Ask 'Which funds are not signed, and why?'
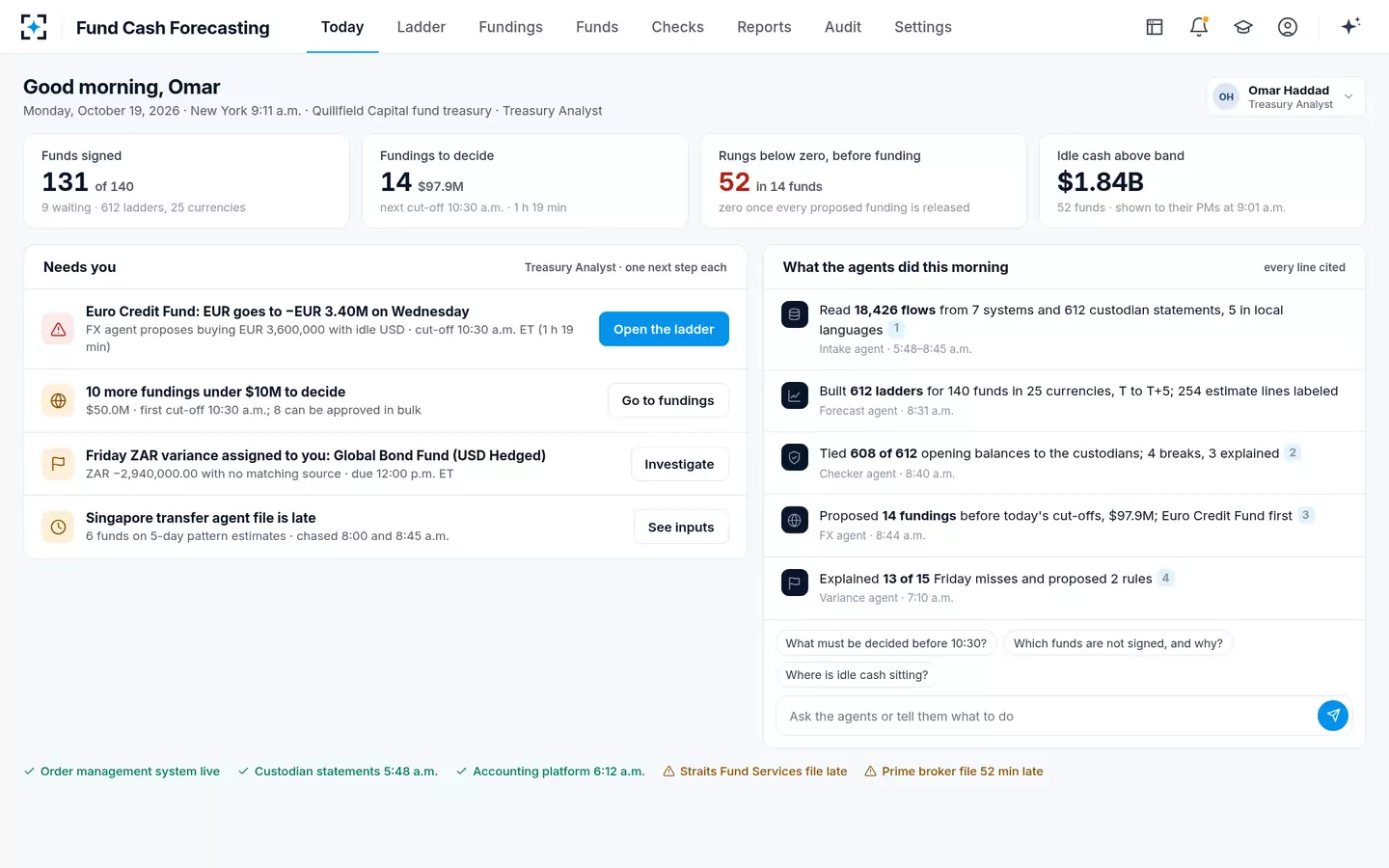Viewport: 1389px width, 868px height. click(1118, 643)
